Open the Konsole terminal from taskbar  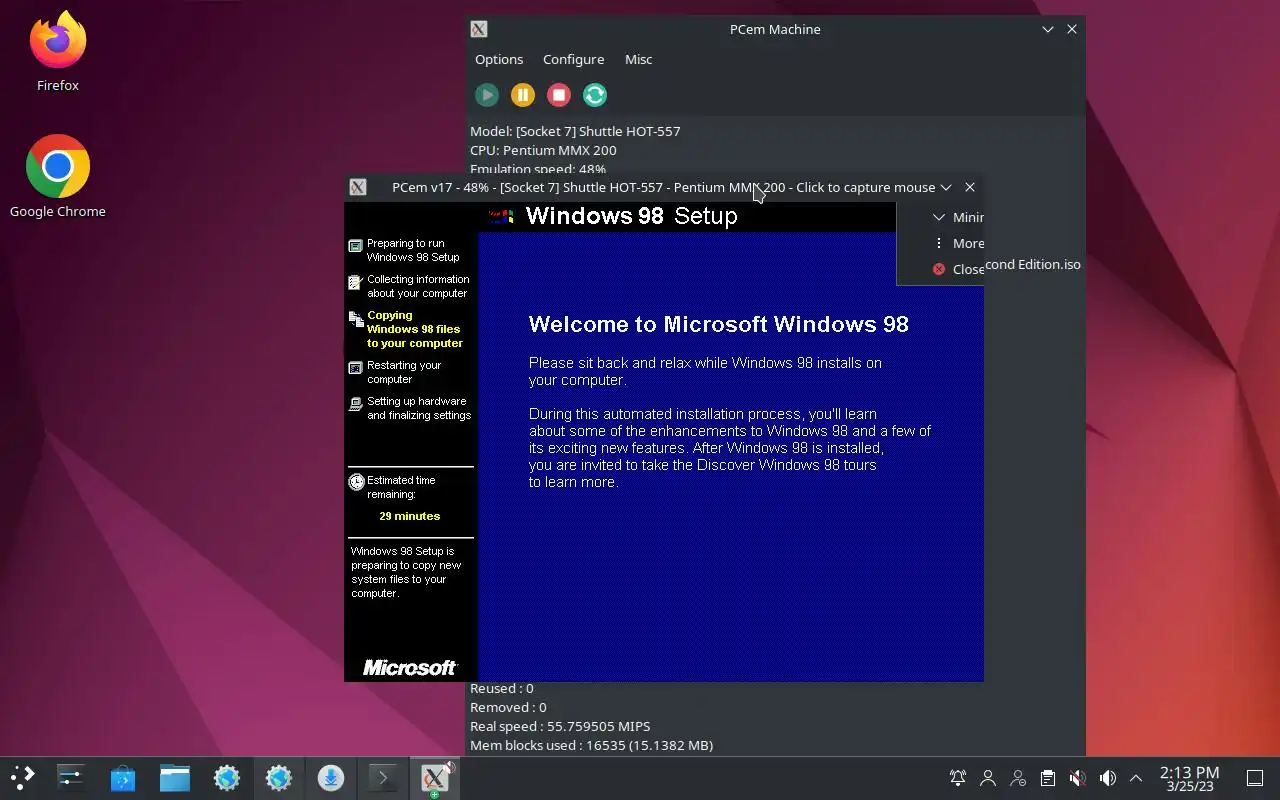pyautogui.click(x=383, y=777)
